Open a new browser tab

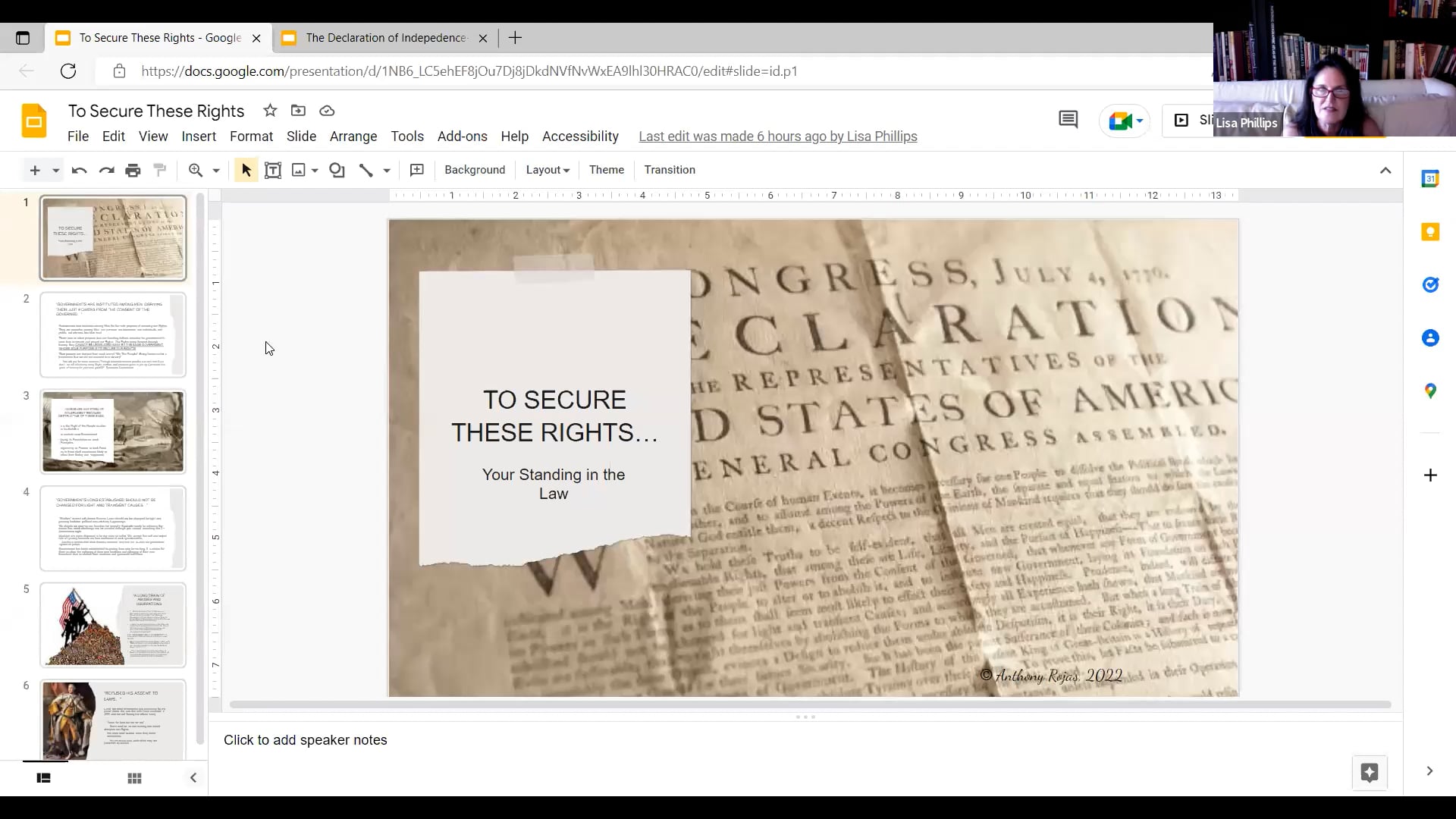[515, 38]
